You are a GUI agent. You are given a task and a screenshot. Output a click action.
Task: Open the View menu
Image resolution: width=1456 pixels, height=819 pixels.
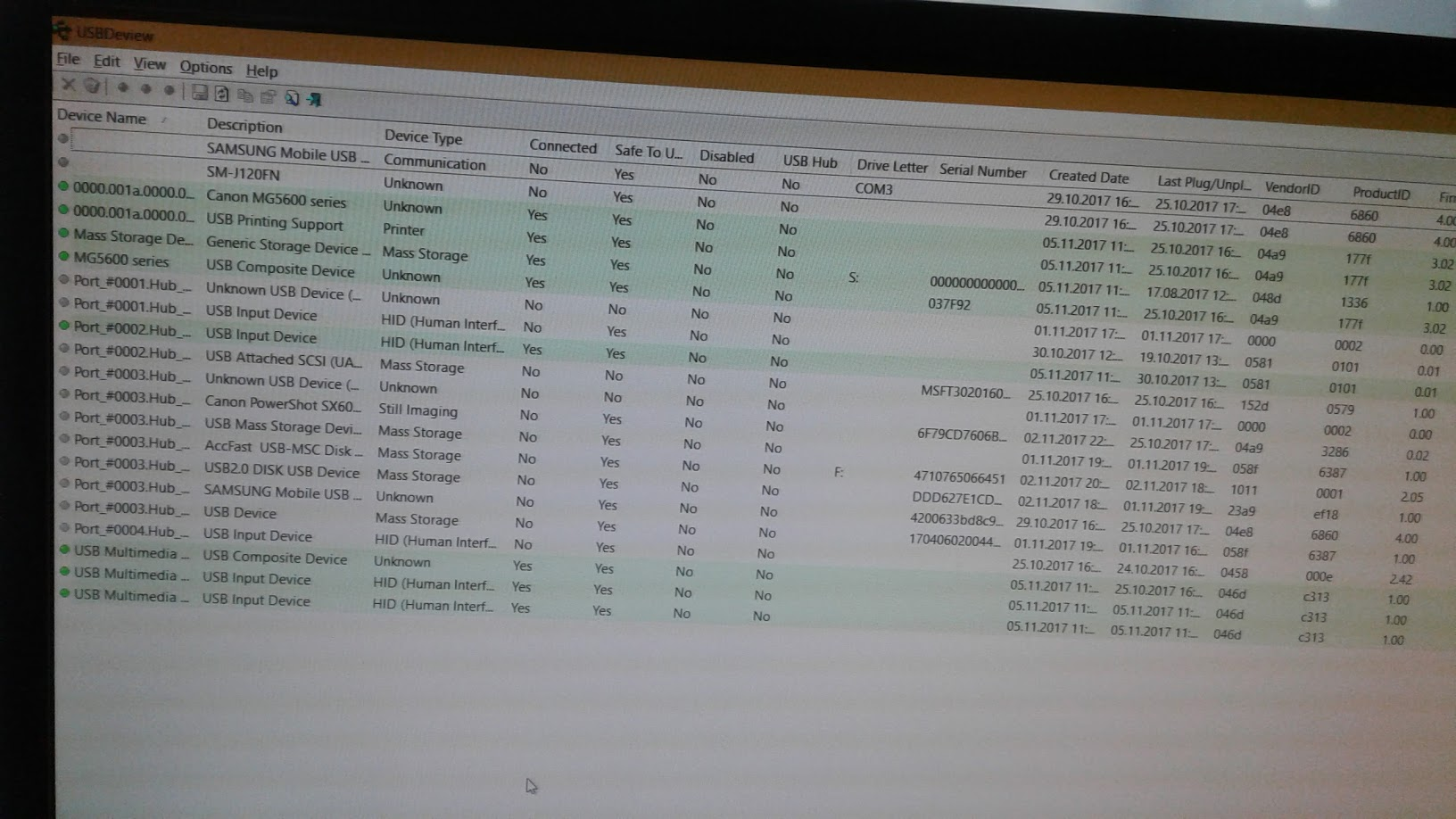[x=150, y=64]
